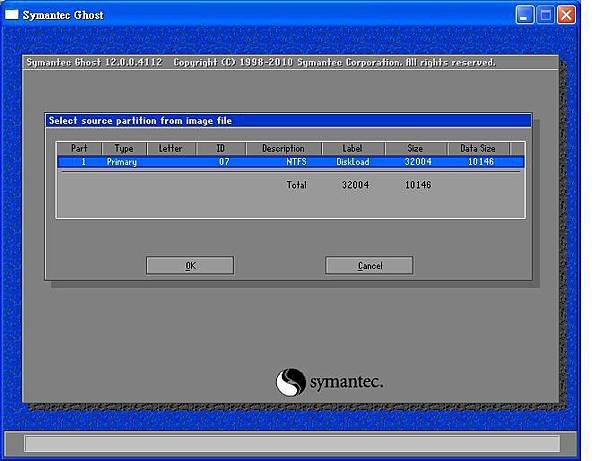Click the OK button
Viewport: 600px width, 461px height.
click(x=190, y=265)
